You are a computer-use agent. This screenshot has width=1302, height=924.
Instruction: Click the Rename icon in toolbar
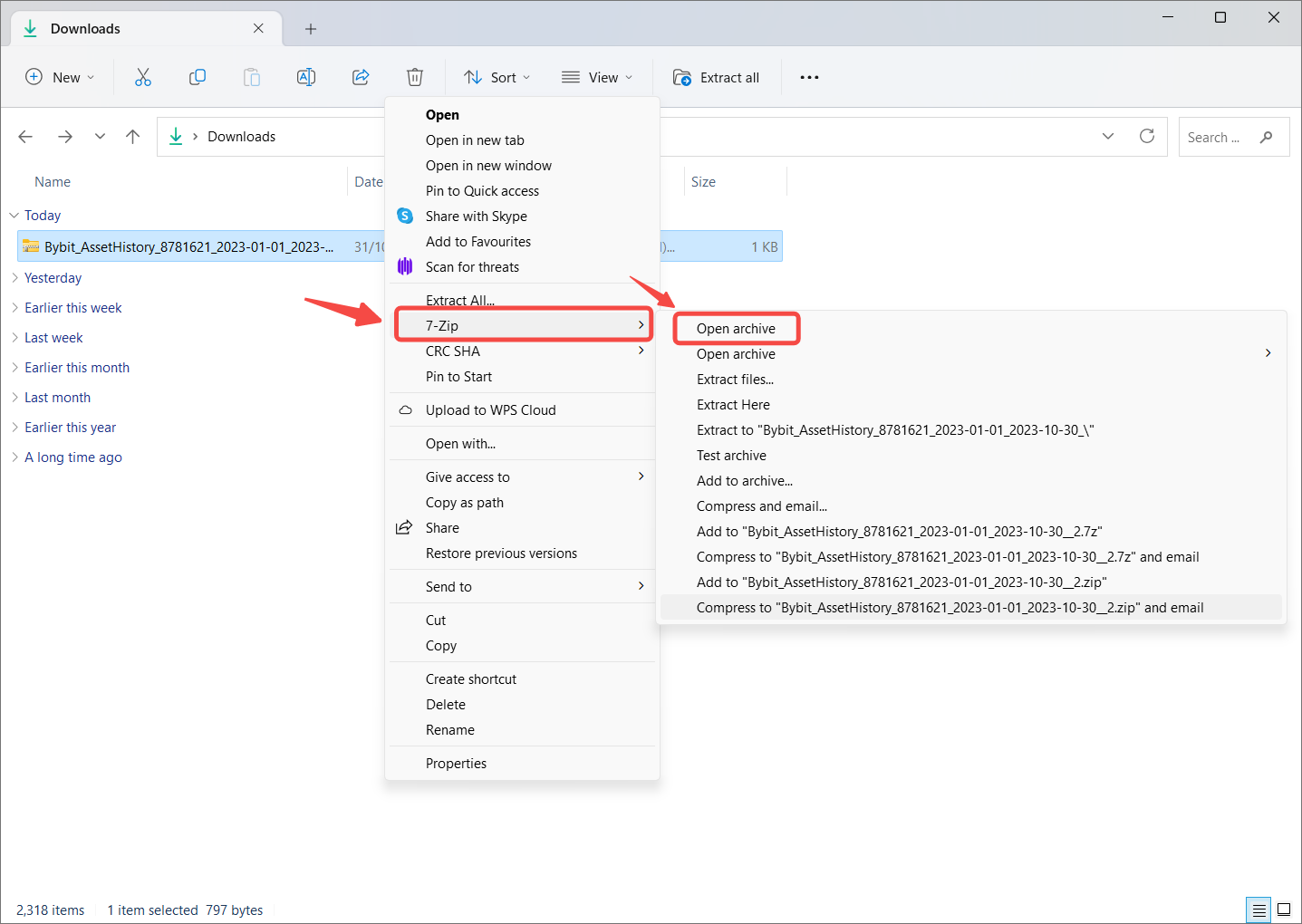306,78
